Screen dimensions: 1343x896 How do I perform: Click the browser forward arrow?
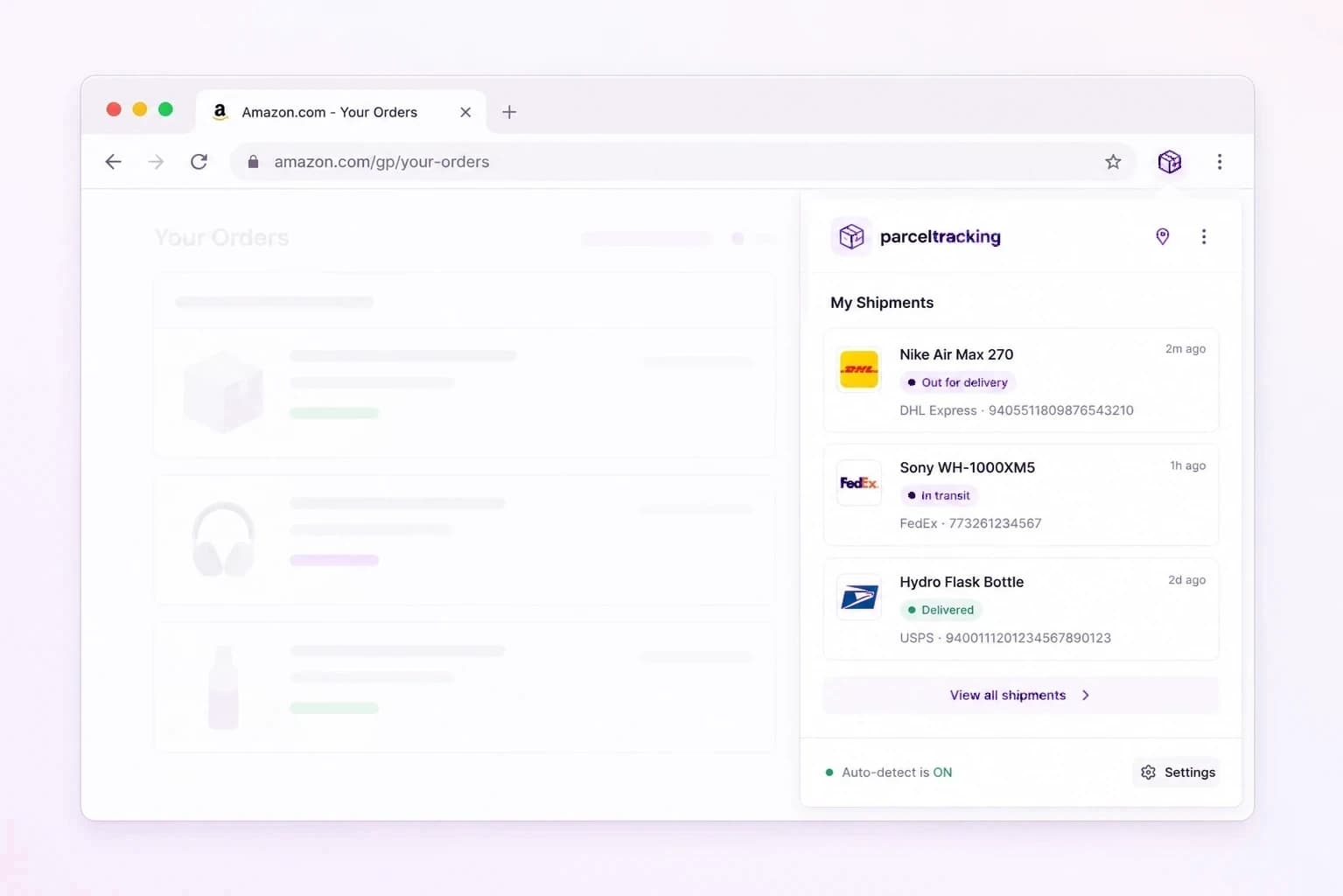[156, 162]
